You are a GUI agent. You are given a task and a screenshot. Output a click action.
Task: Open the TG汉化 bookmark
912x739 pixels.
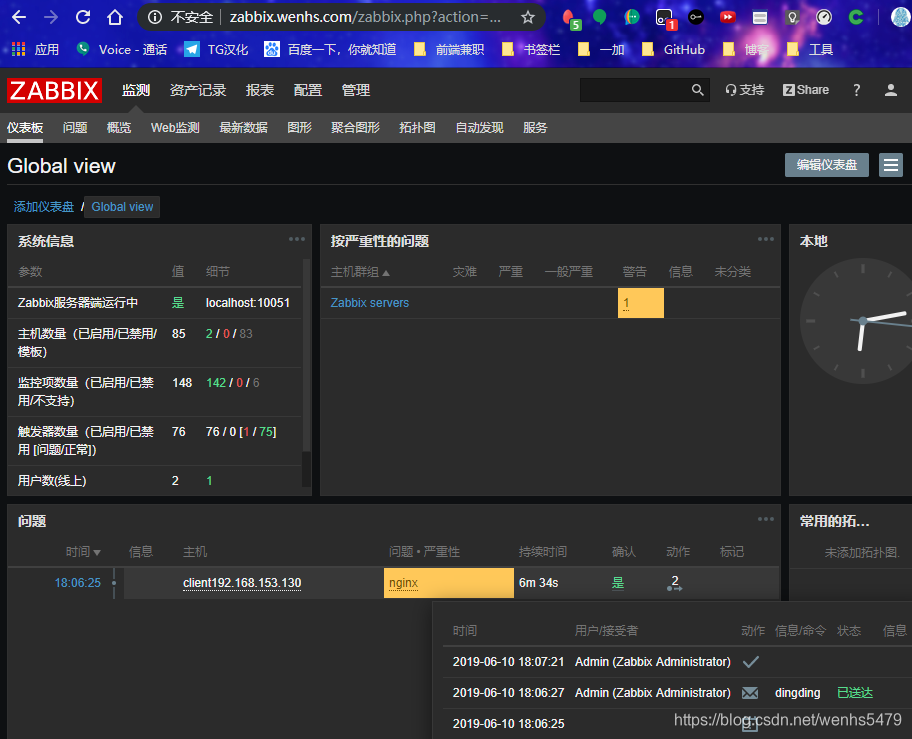click(216, 49)
